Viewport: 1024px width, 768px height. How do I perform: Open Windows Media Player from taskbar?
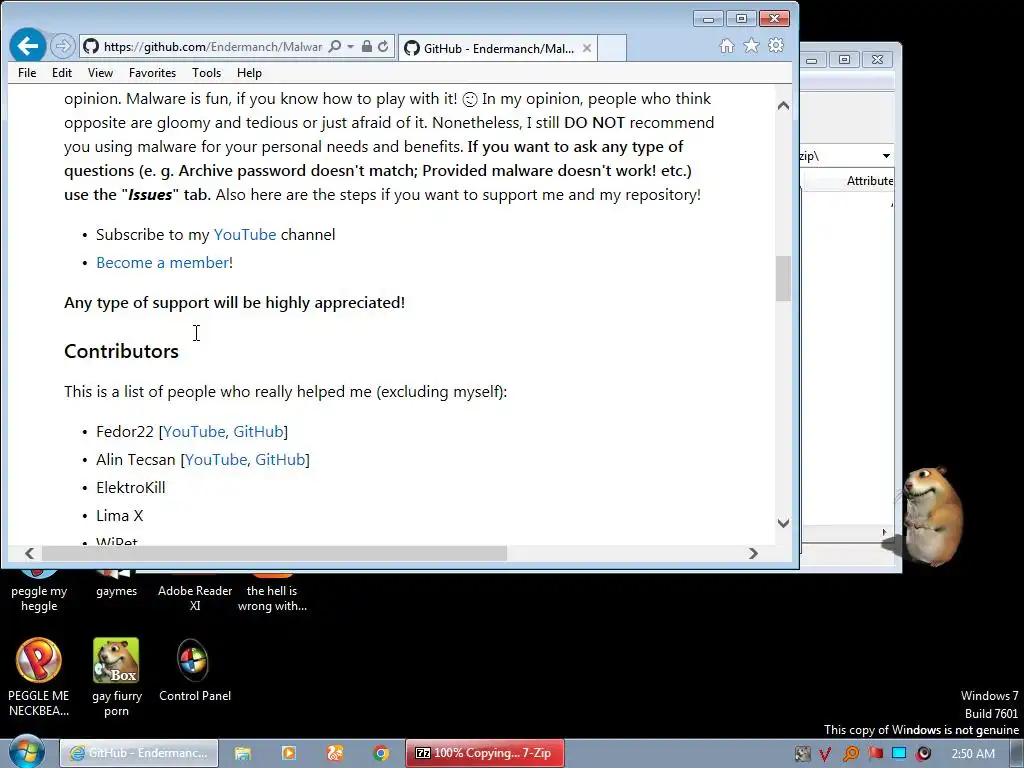(288, 754)
